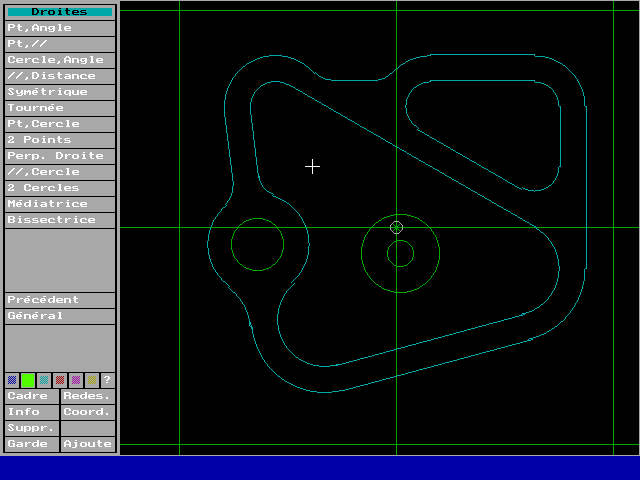Choose the cyan color swatch
640x480 pixels.
point(44,380)
